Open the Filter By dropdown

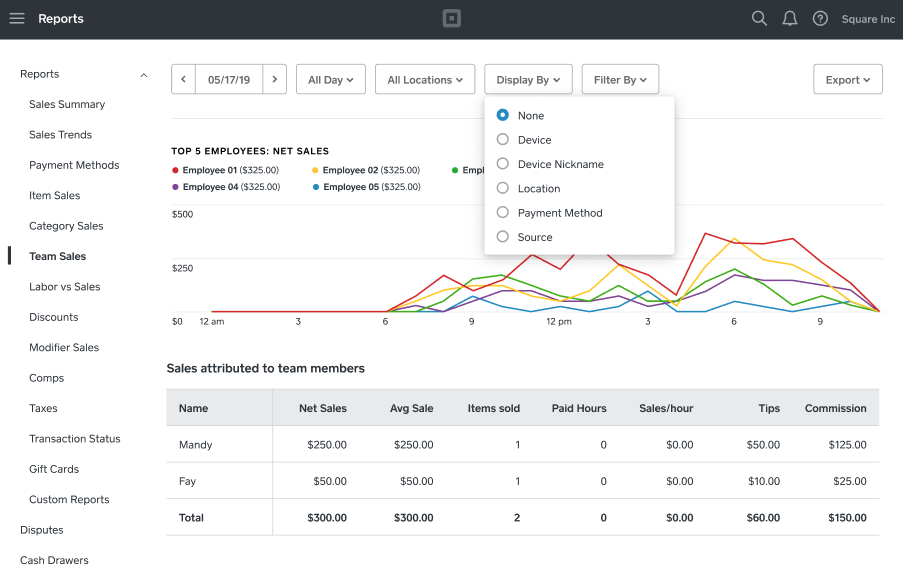click(620, 79)
